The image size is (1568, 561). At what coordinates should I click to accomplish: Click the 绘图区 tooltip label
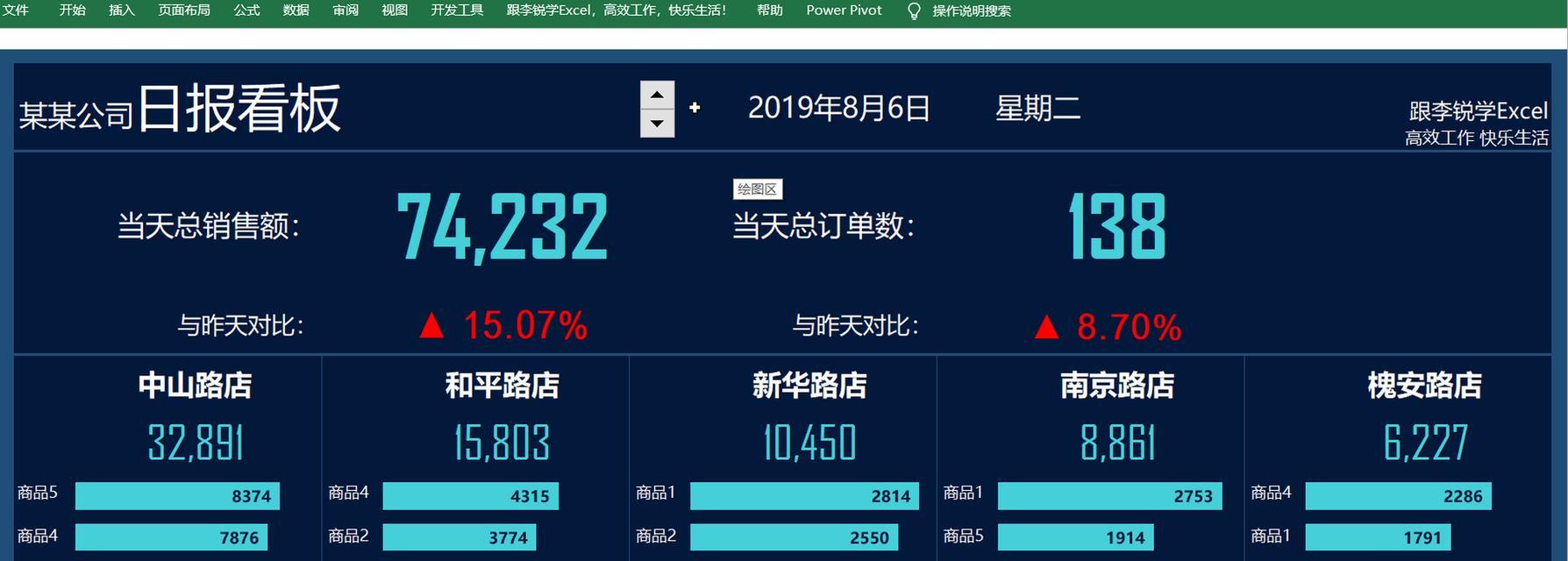(757, 189)
